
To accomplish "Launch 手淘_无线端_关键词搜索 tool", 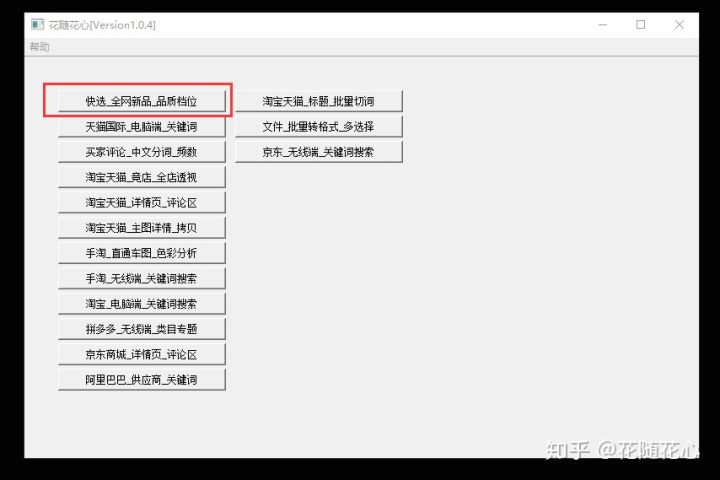I will click(x=142, y=278).
